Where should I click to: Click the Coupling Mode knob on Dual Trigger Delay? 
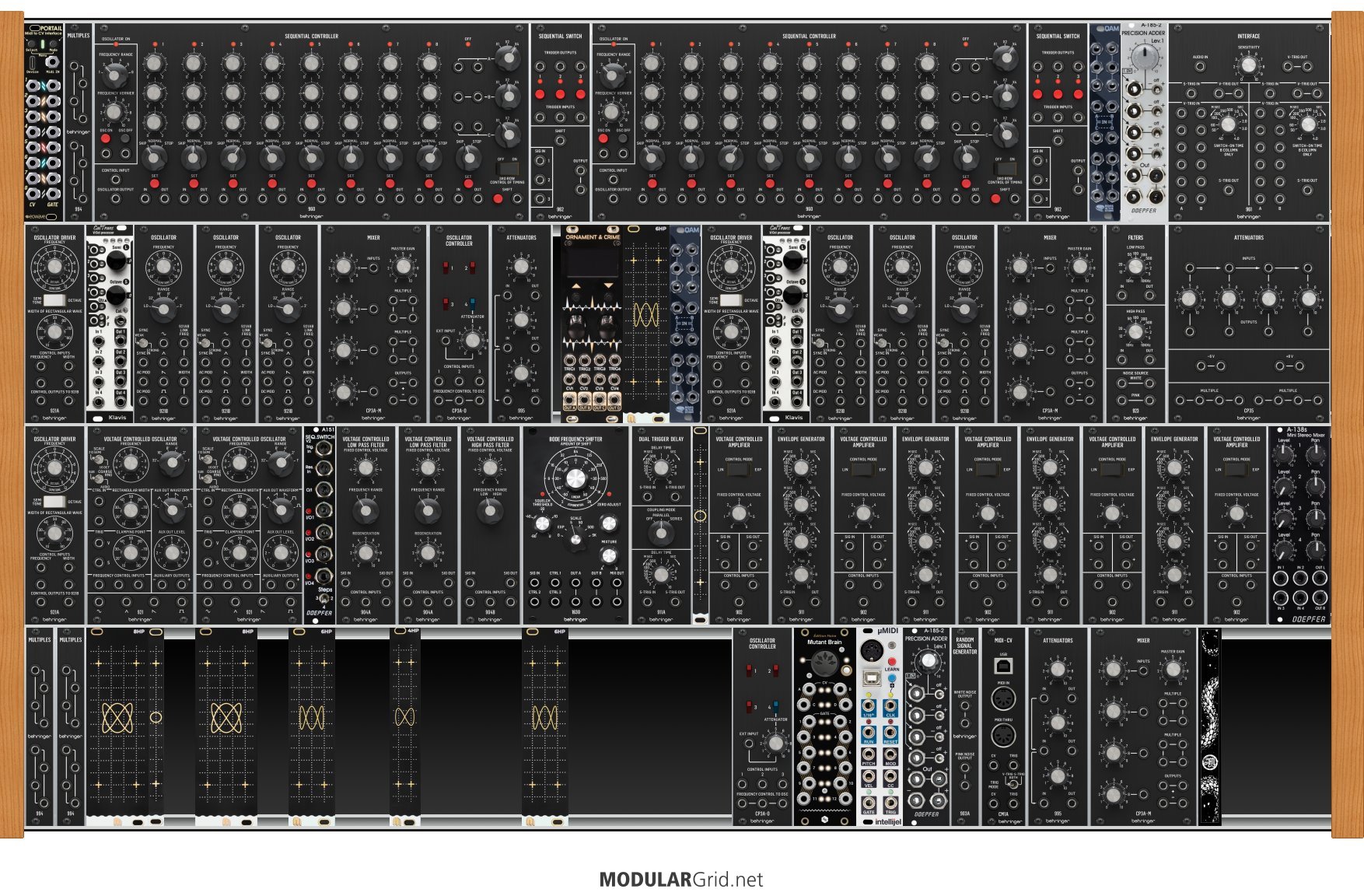click(x=661, y=533)
